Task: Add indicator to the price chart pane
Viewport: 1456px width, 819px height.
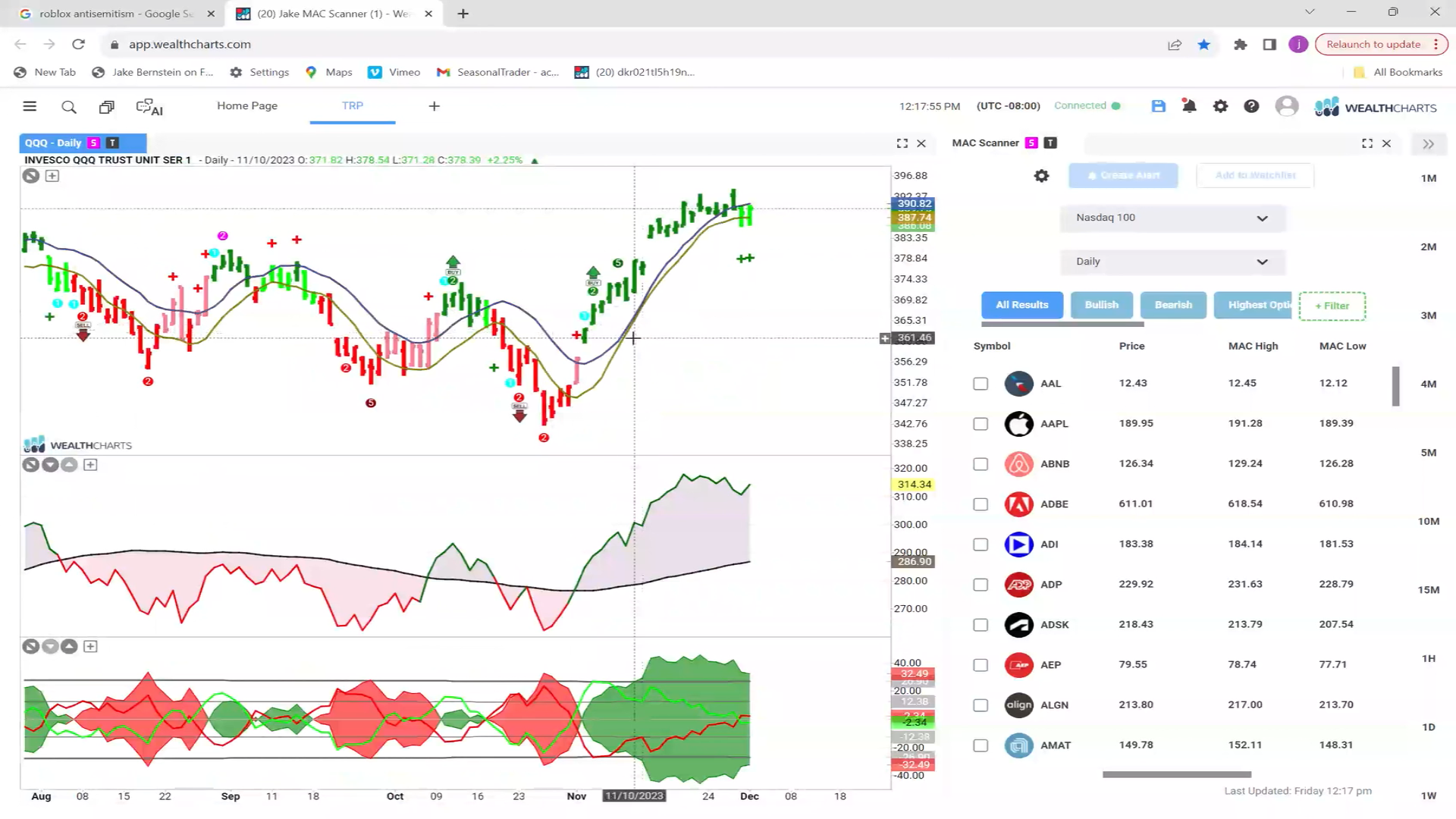Action: [x=52, y=176]
